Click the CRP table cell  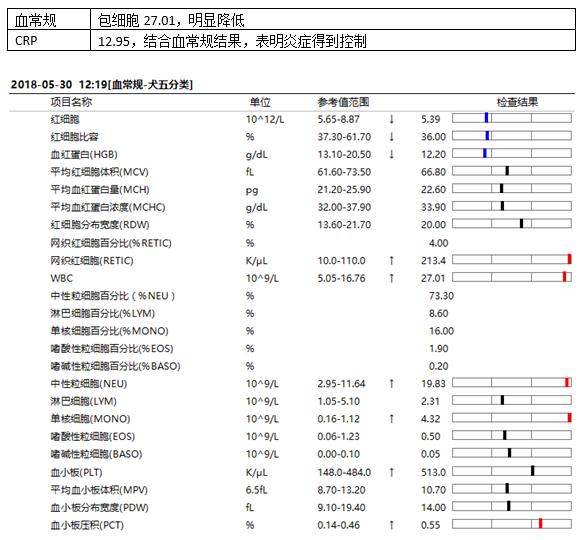[x=49, y=40]
